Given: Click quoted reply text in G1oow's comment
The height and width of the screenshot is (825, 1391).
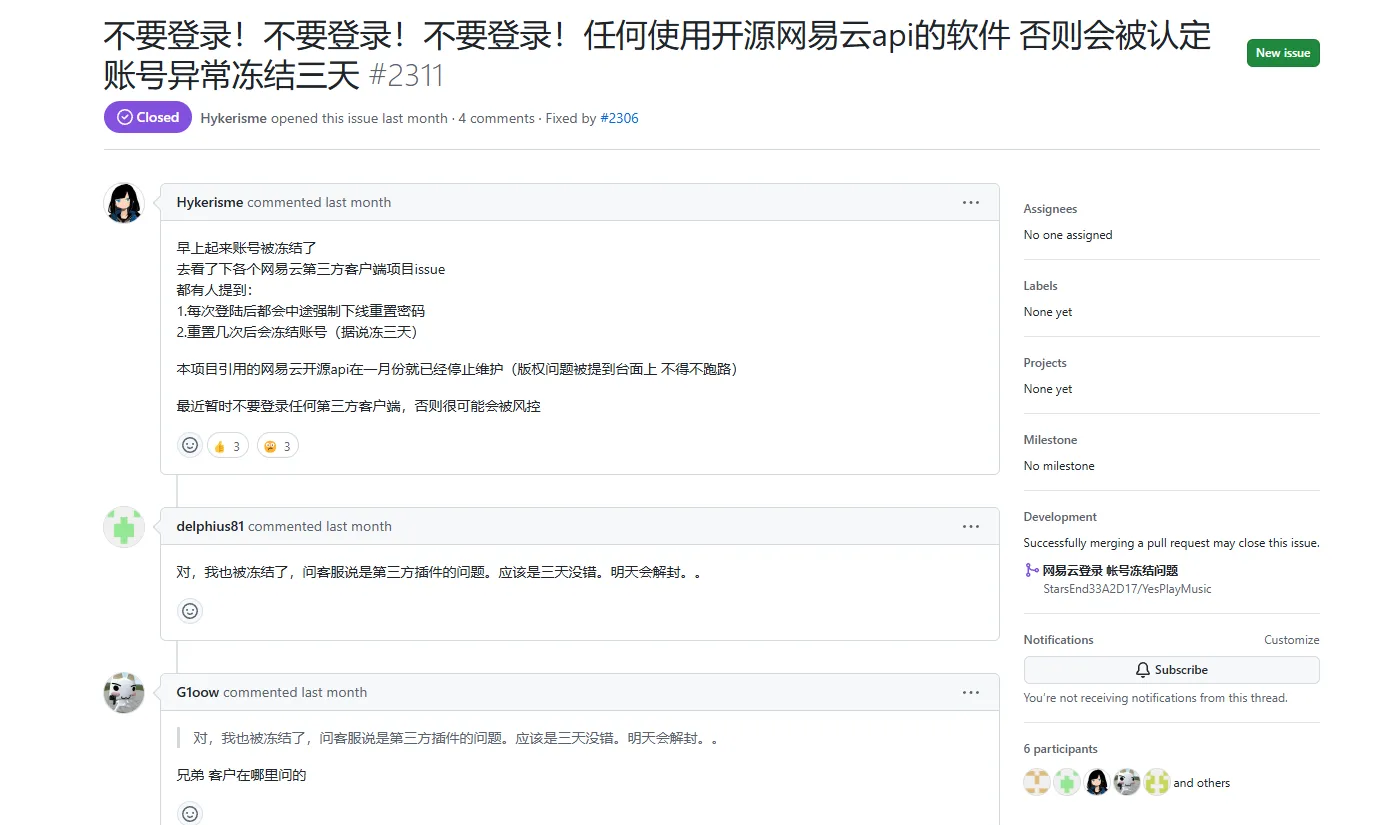Looking at the screenshot, I should 455,738.
